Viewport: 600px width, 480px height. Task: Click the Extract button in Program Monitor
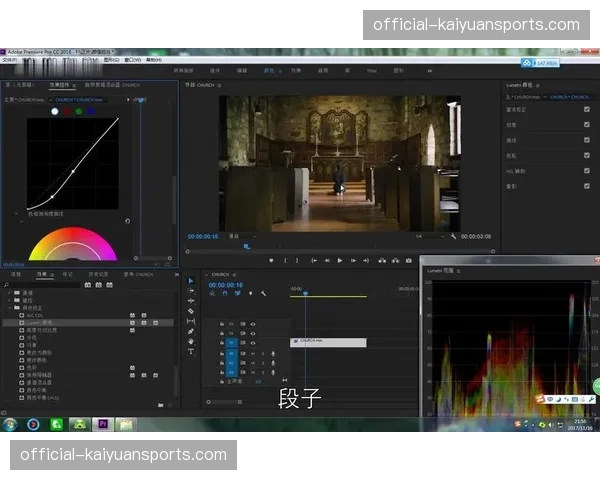pyautogui.click(x=395, y=261)
